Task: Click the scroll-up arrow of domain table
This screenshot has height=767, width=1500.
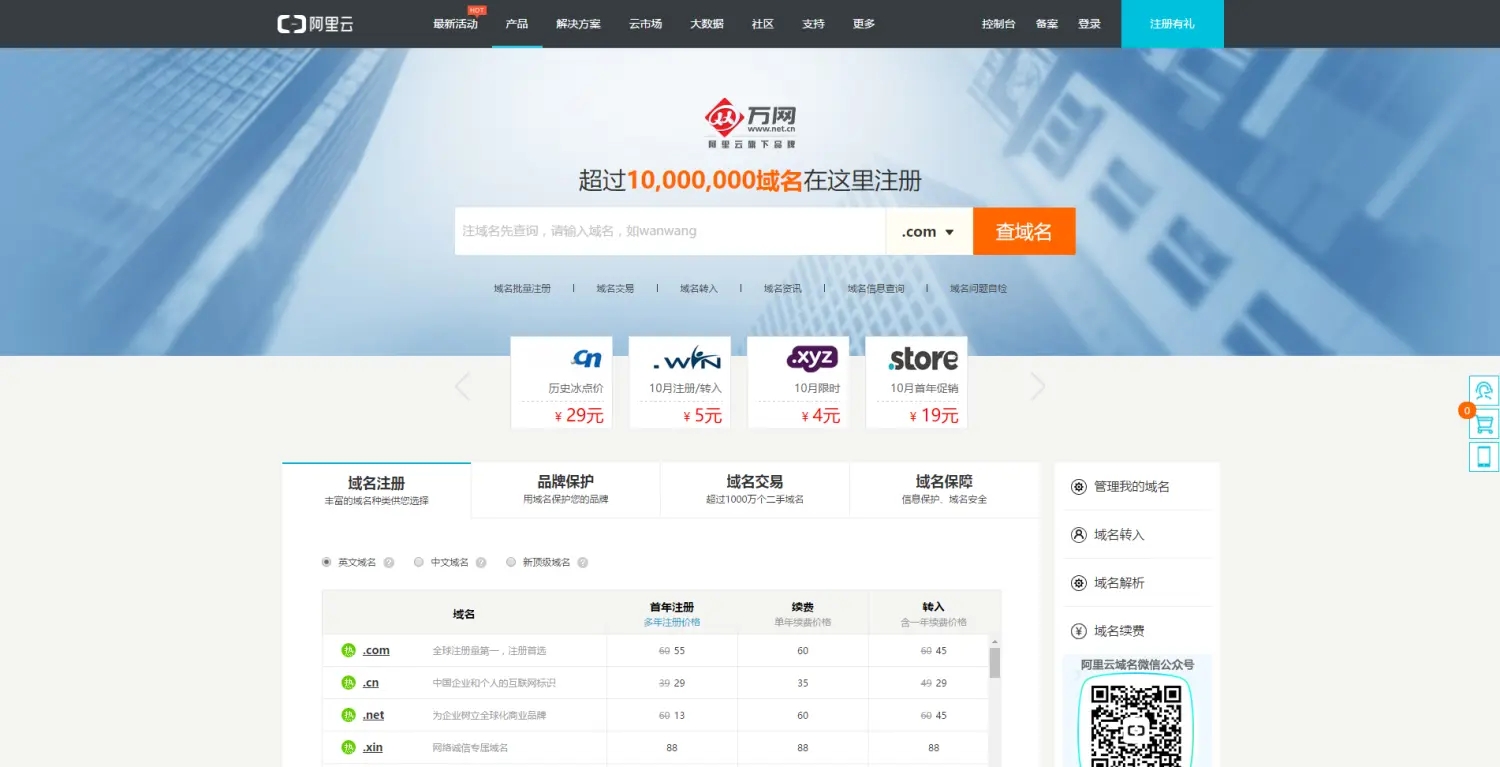Action: (x=995, y=642)
